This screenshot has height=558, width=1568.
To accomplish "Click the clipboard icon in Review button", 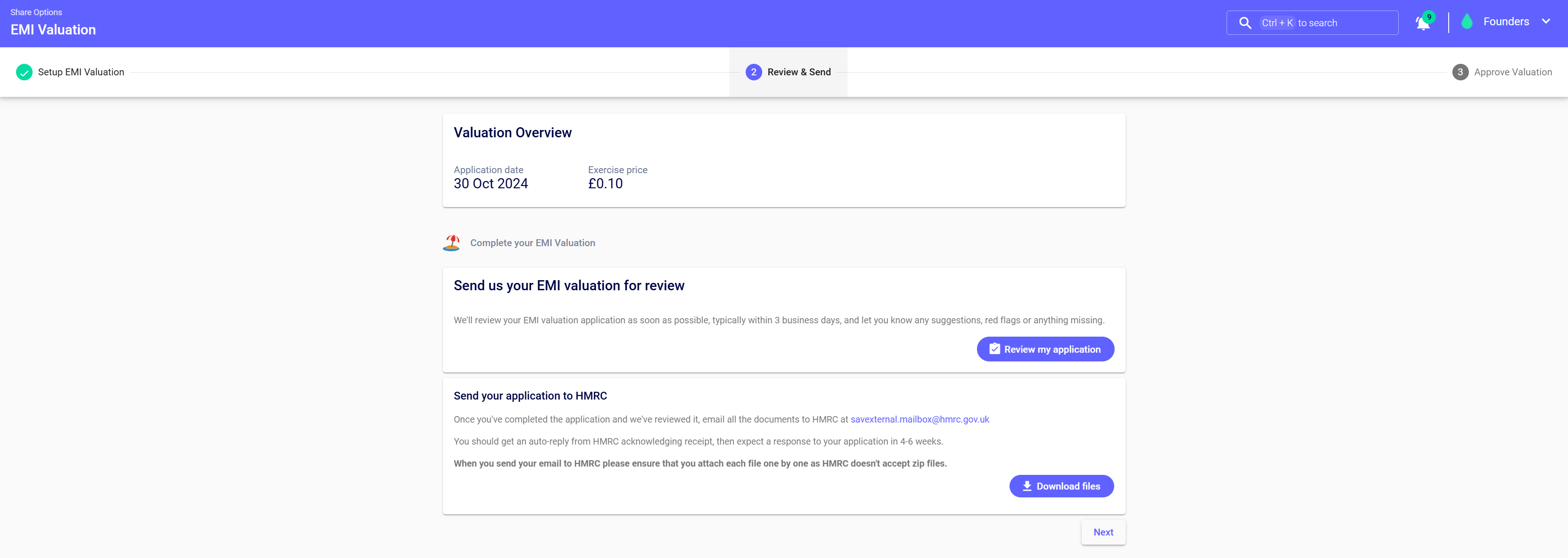I will pos(994,349).
